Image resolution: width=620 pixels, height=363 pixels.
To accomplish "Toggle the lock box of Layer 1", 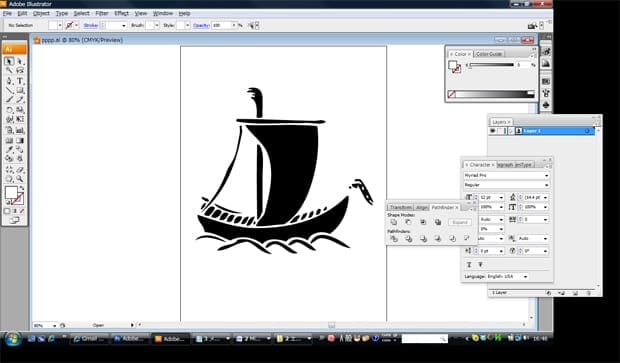I will point(500,131).
